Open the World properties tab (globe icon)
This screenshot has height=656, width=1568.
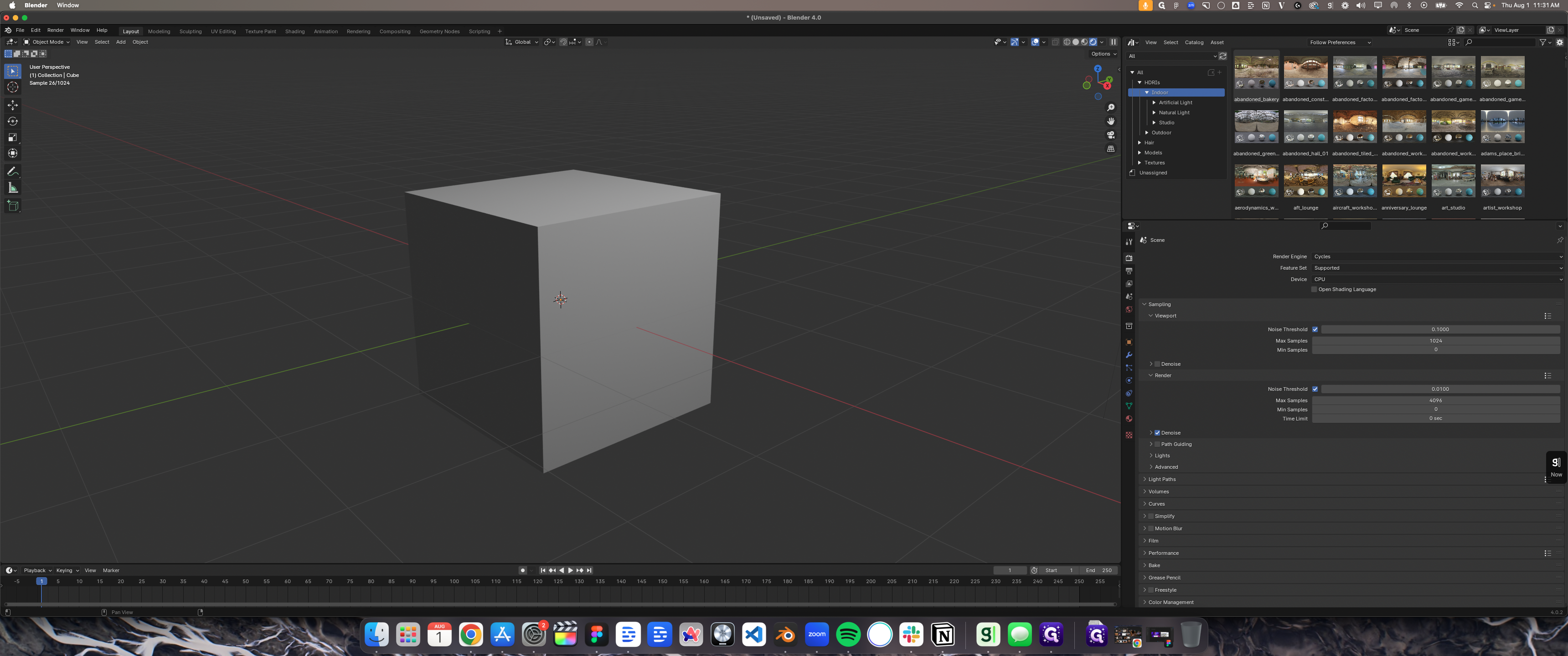coord(1129,309)
